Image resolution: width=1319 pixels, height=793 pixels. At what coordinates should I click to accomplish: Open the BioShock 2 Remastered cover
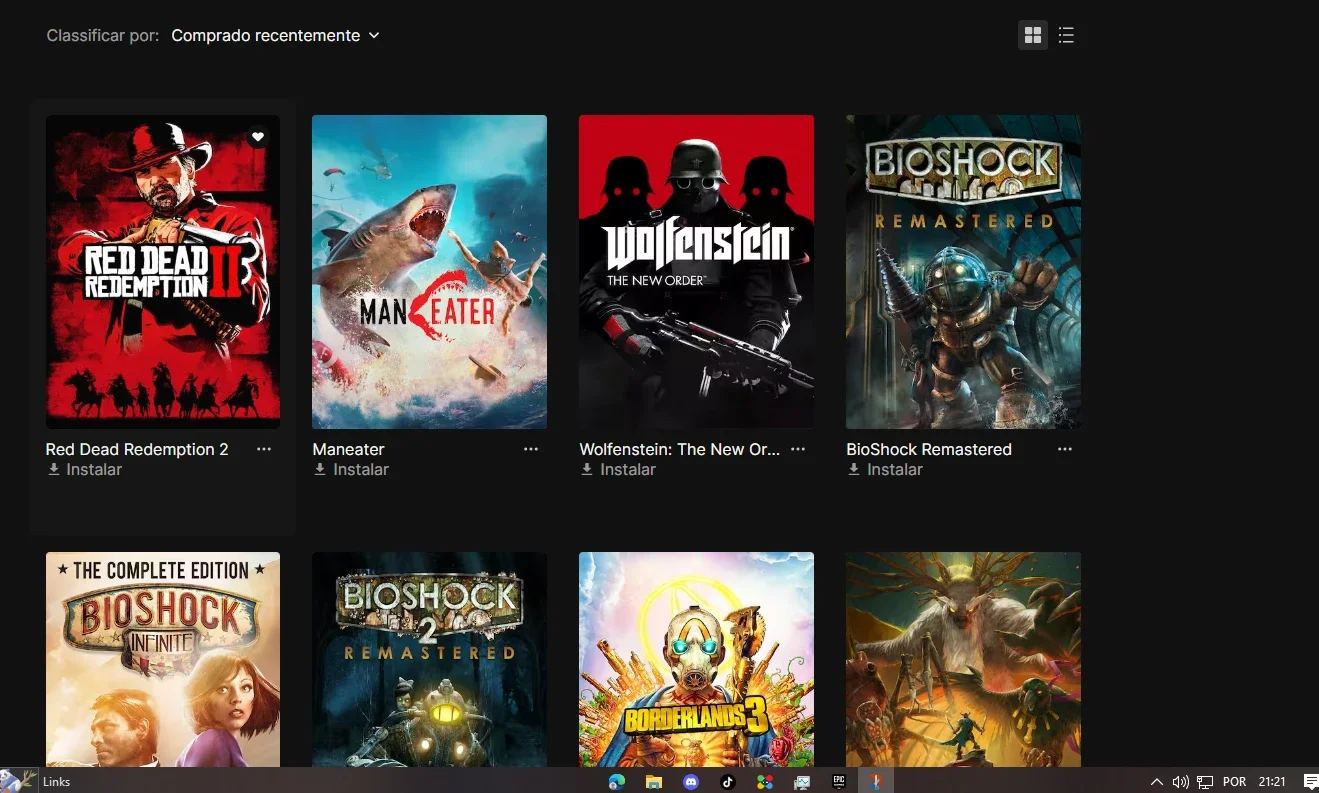click(x=429, y=660)
